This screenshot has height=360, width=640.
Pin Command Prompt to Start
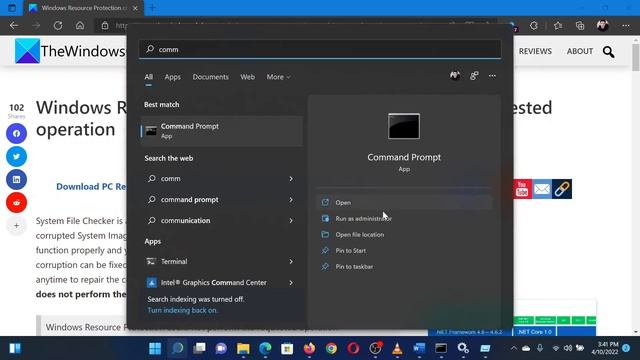pyautogui.click(x=404, y=251)
